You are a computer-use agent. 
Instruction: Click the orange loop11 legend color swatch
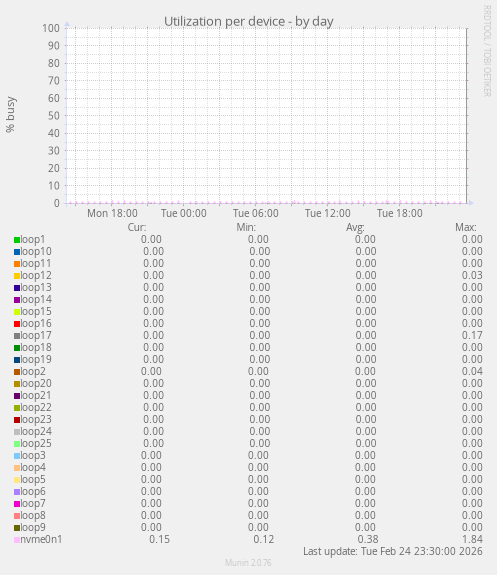pos(17,264)
